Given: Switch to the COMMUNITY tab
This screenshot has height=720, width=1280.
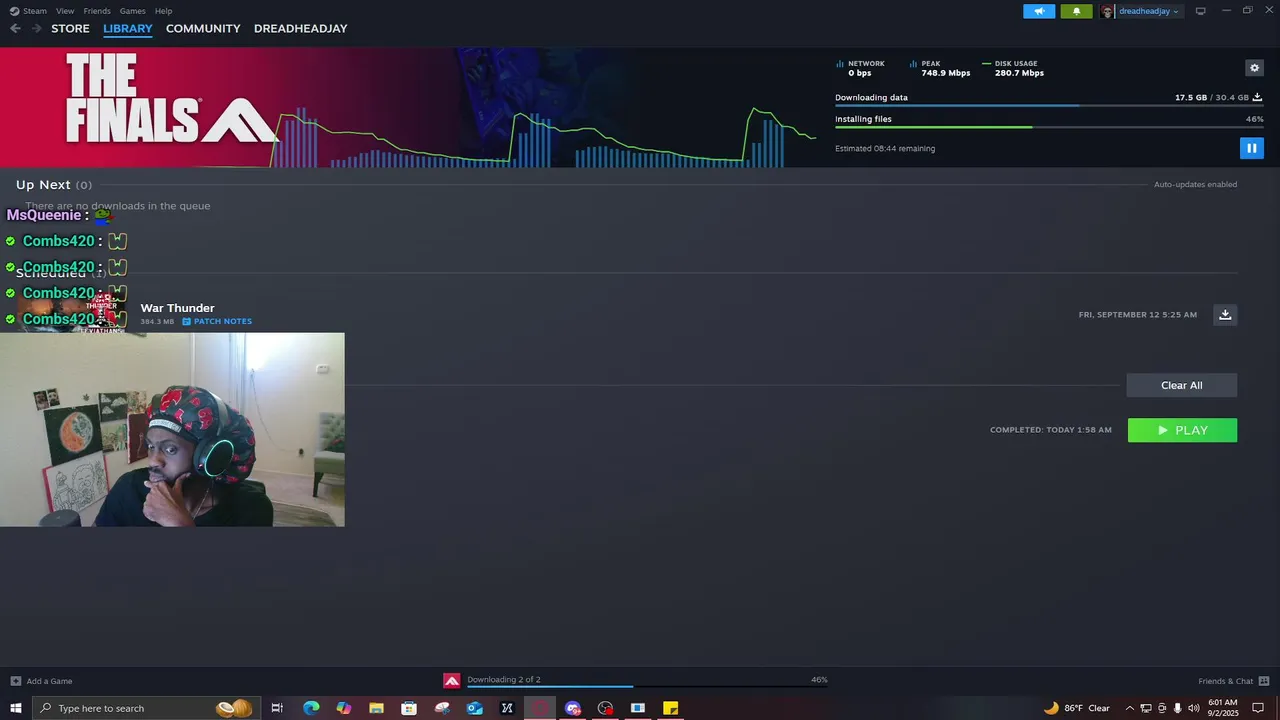Looking at the screenshot, I should point(203,28).
